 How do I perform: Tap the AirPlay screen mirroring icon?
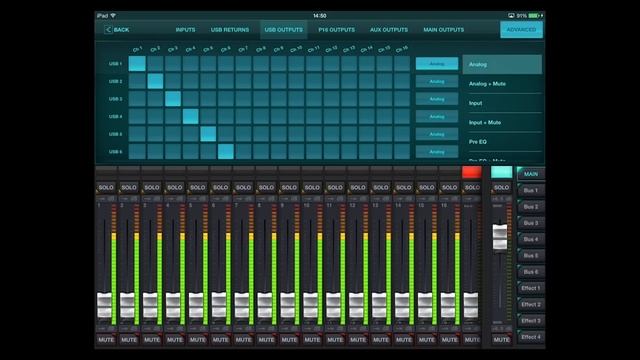[x=511, y=16]
